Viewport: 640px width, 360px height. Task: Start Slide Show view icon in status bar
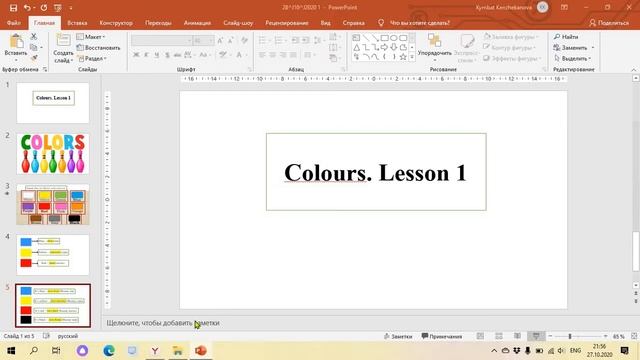pyautogui.click(x=536, y=336)
